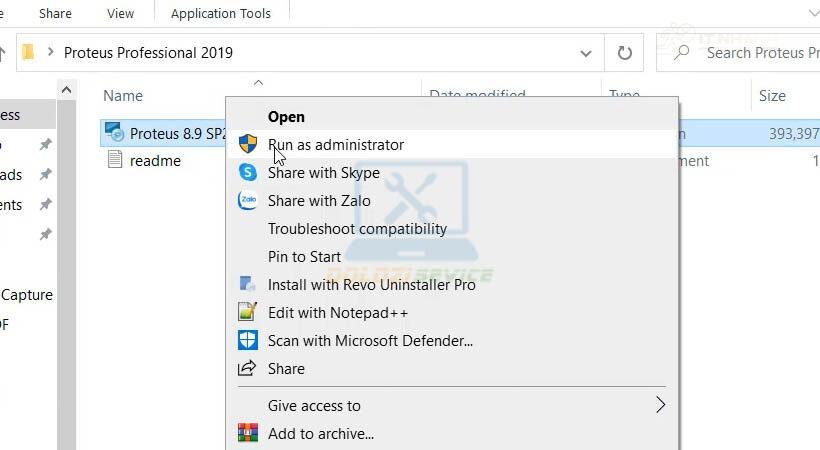
Task: Refresh the current folder view
Action: coord(625,53)
